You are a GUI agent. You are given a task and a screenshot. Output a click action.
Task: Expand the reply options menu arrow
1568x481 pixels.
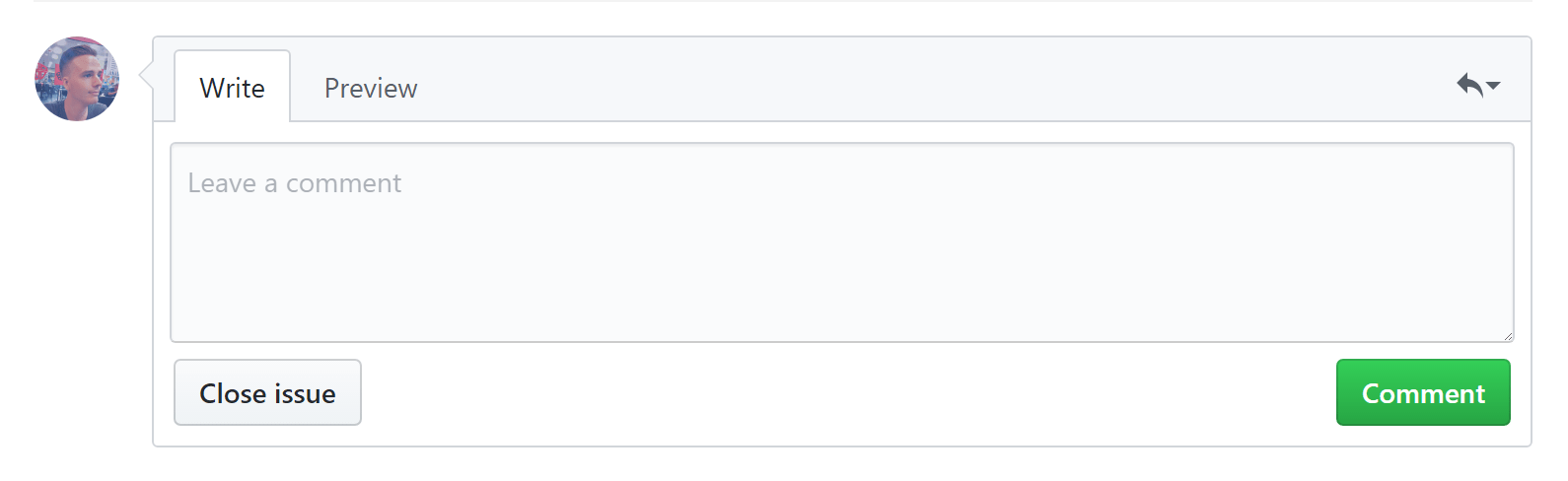1493,86
